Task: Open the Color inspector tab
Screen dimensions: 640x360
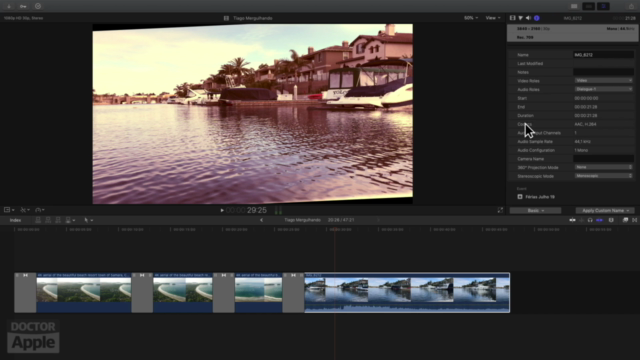Action: pyautogui.click(x=520, y=18)
